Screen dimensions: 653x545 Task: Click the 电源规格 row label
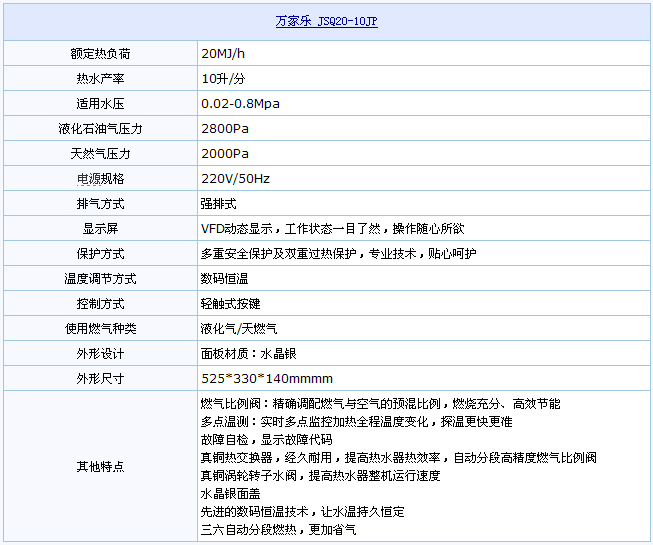(100, 178)
